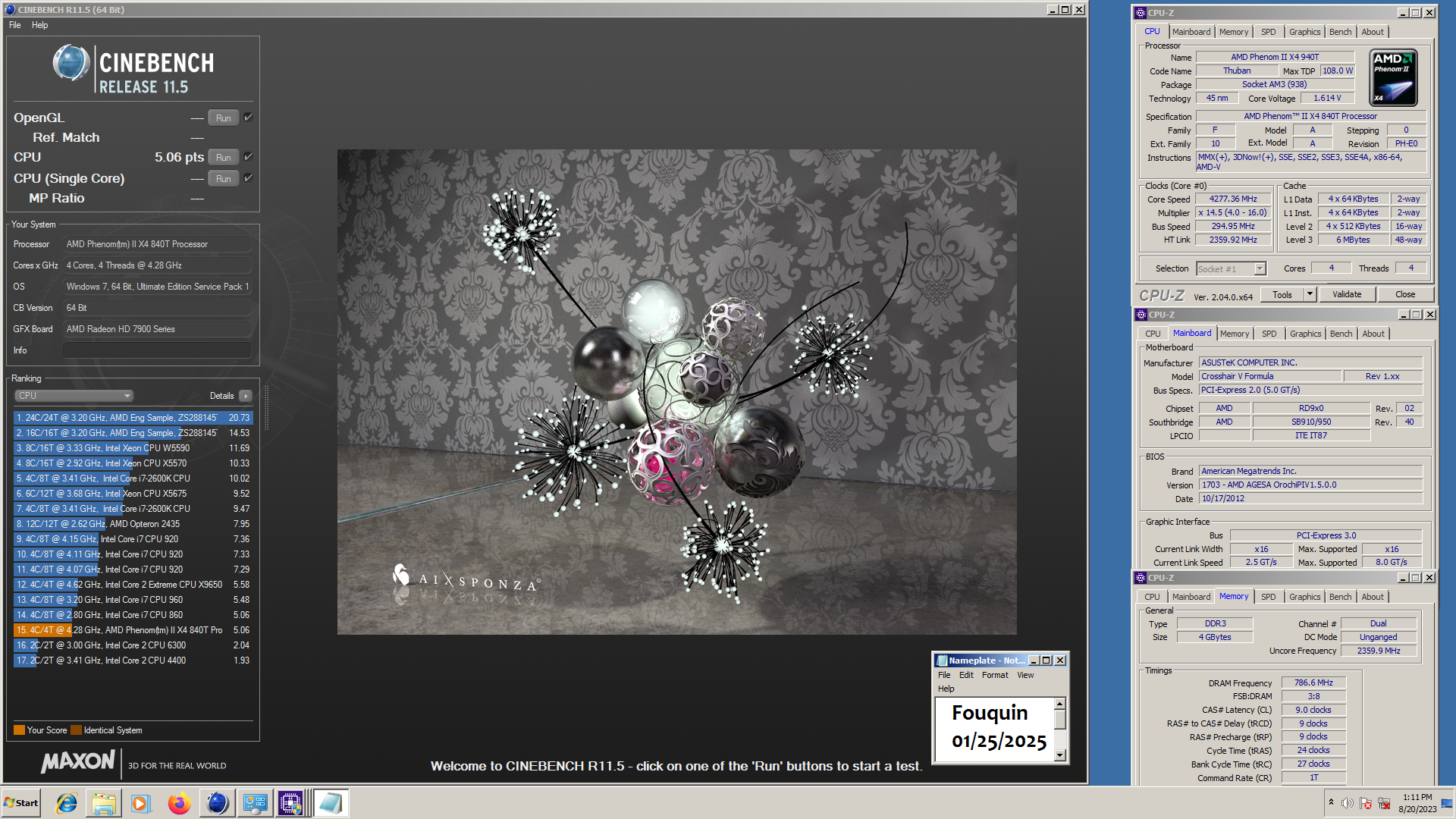Open Notepad Help menu

pos(946,689)
